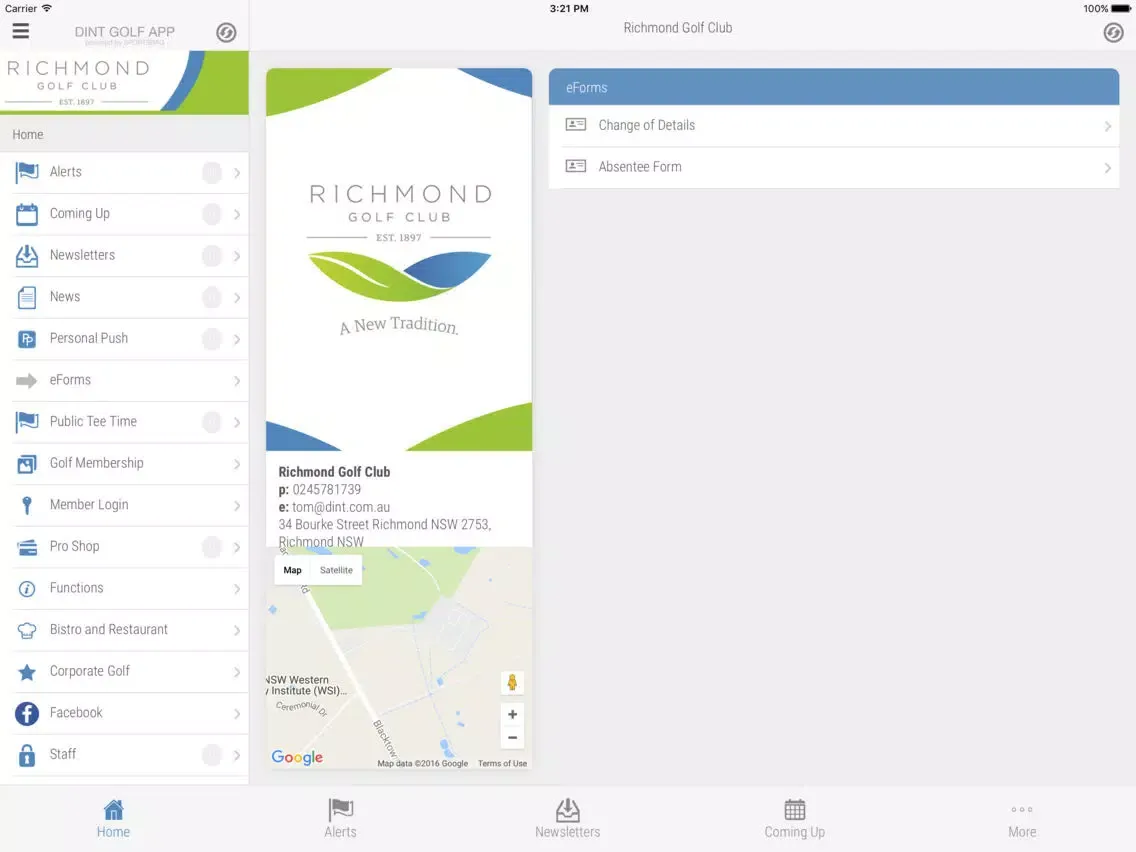Click the Facebook logo icon
This screenshot has width=1136, height=852.
pos(27,714)
